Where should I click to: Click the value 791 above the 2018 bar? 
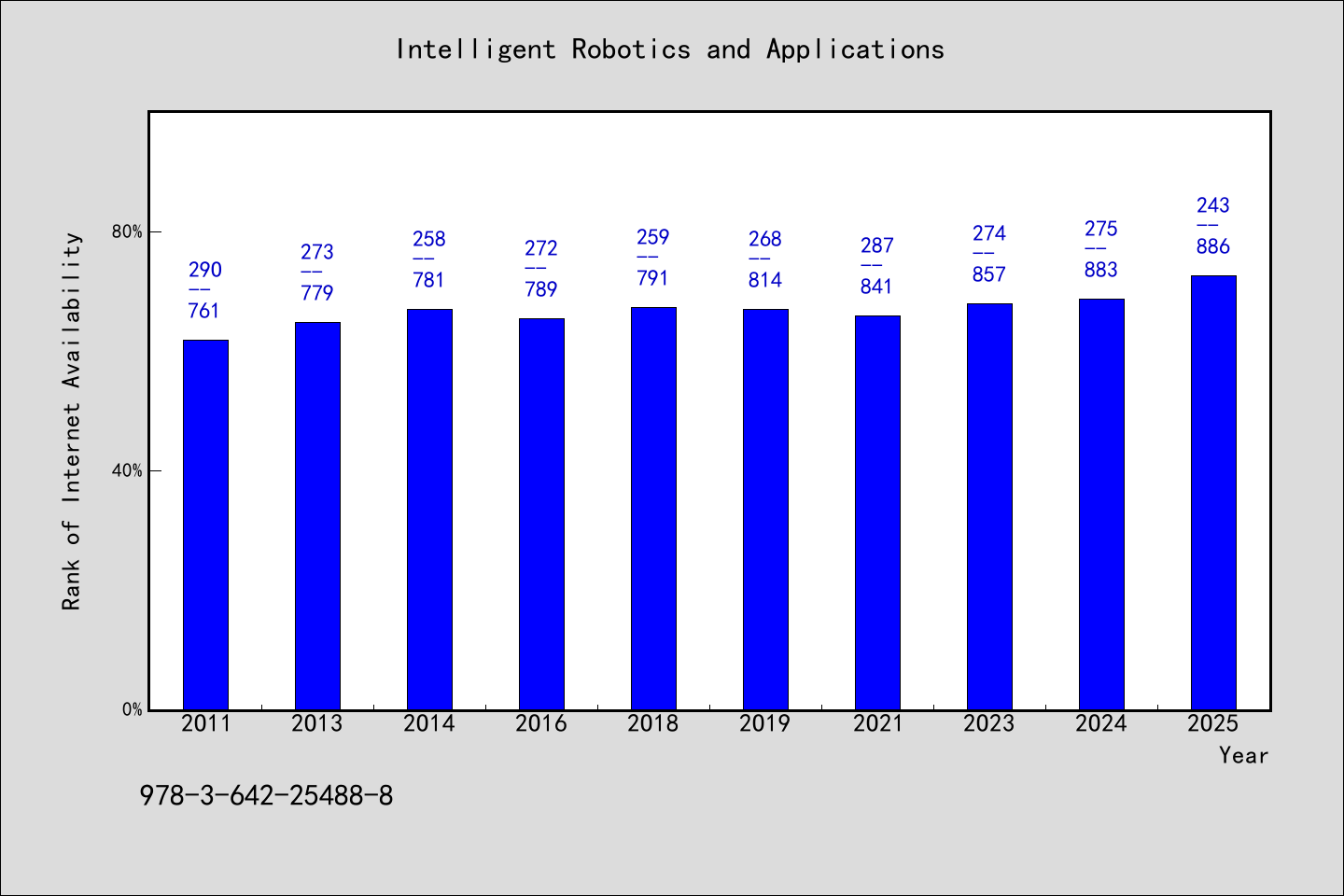(653, 278)
